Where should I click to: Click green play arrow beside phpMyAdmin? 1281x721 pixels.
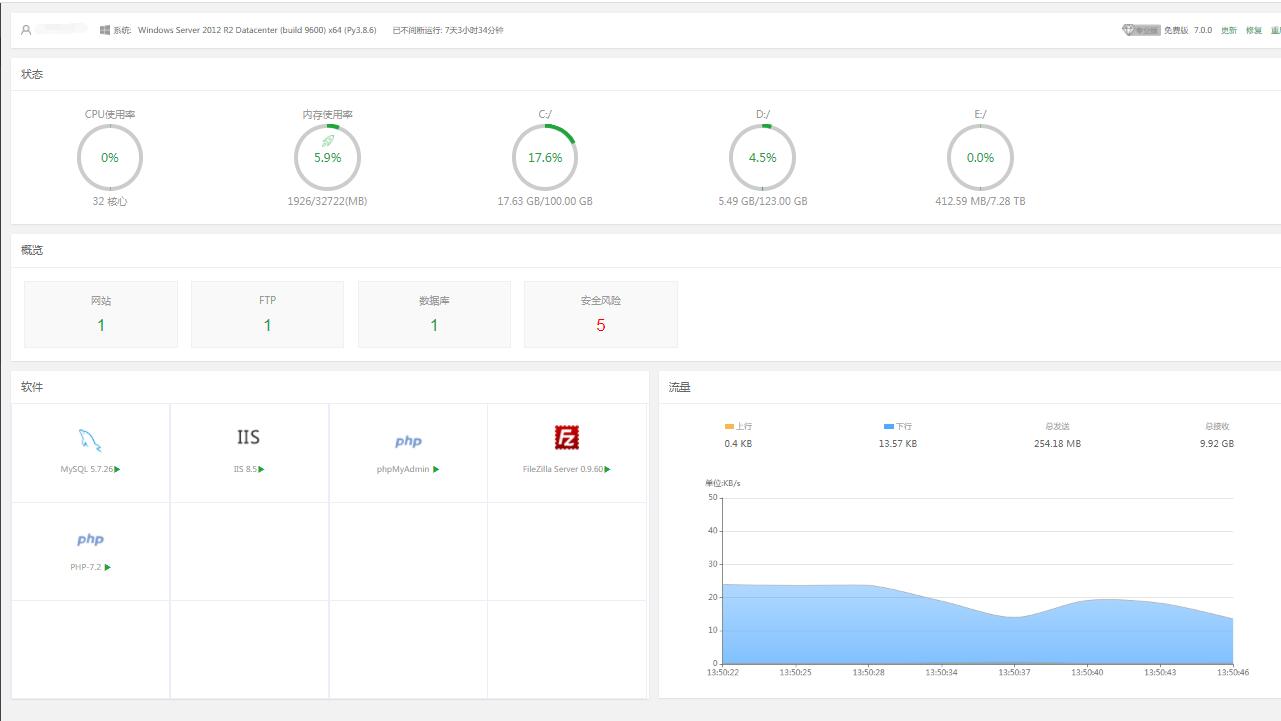coord(436,469)
